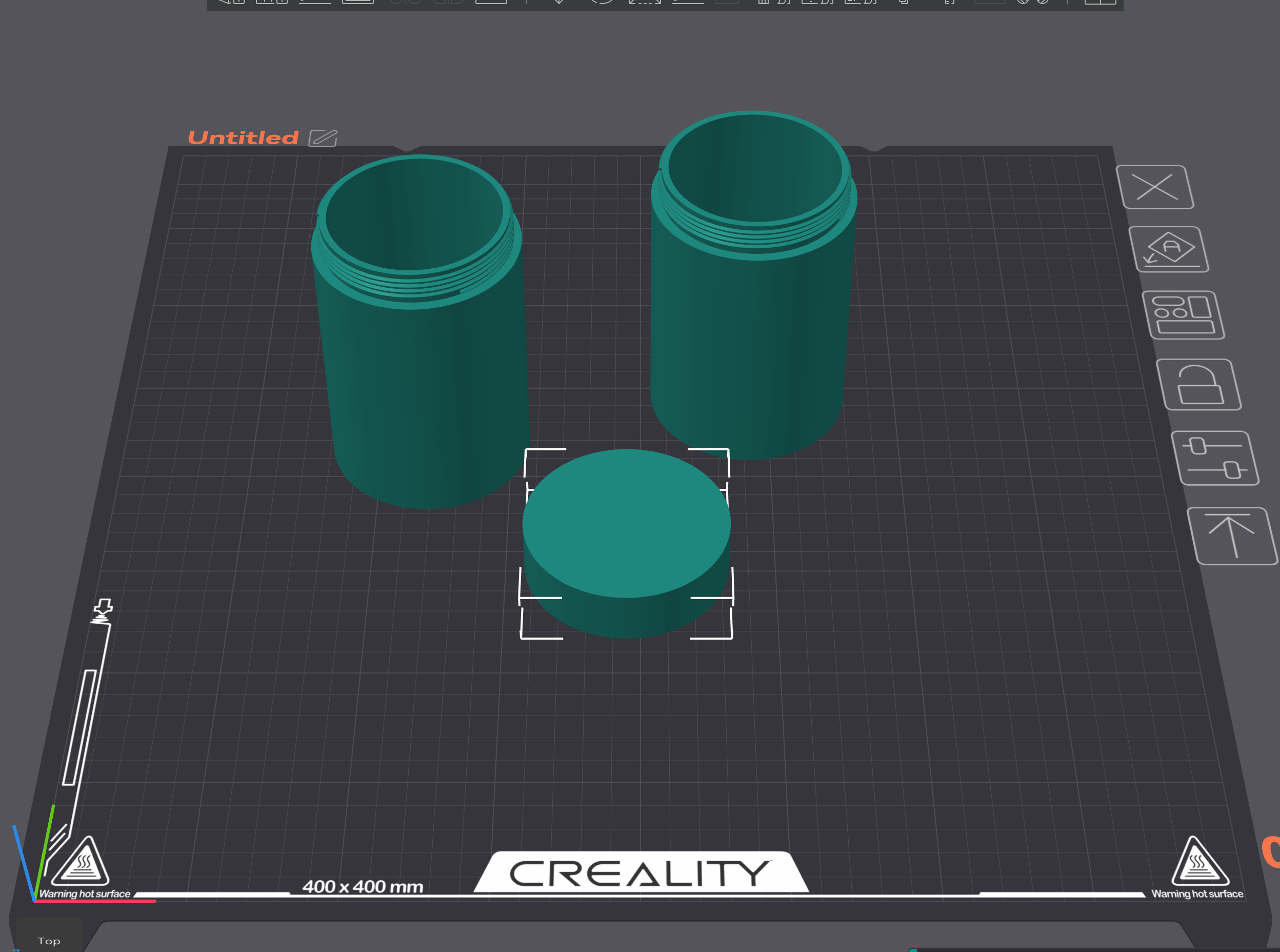Auto-orient objects on this plate
Screen dimensions: 1280x952
[1168, 249]
